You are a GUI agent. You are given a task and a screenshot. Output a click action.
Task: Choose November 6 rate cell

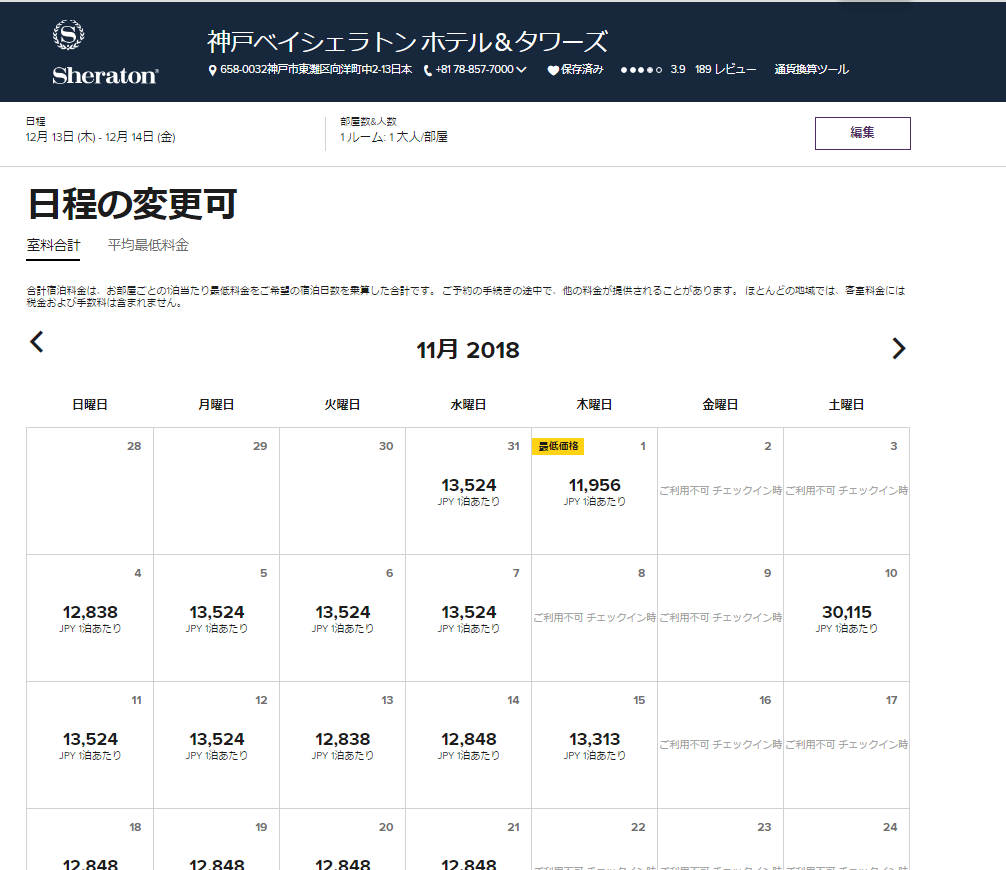[343, 618]
